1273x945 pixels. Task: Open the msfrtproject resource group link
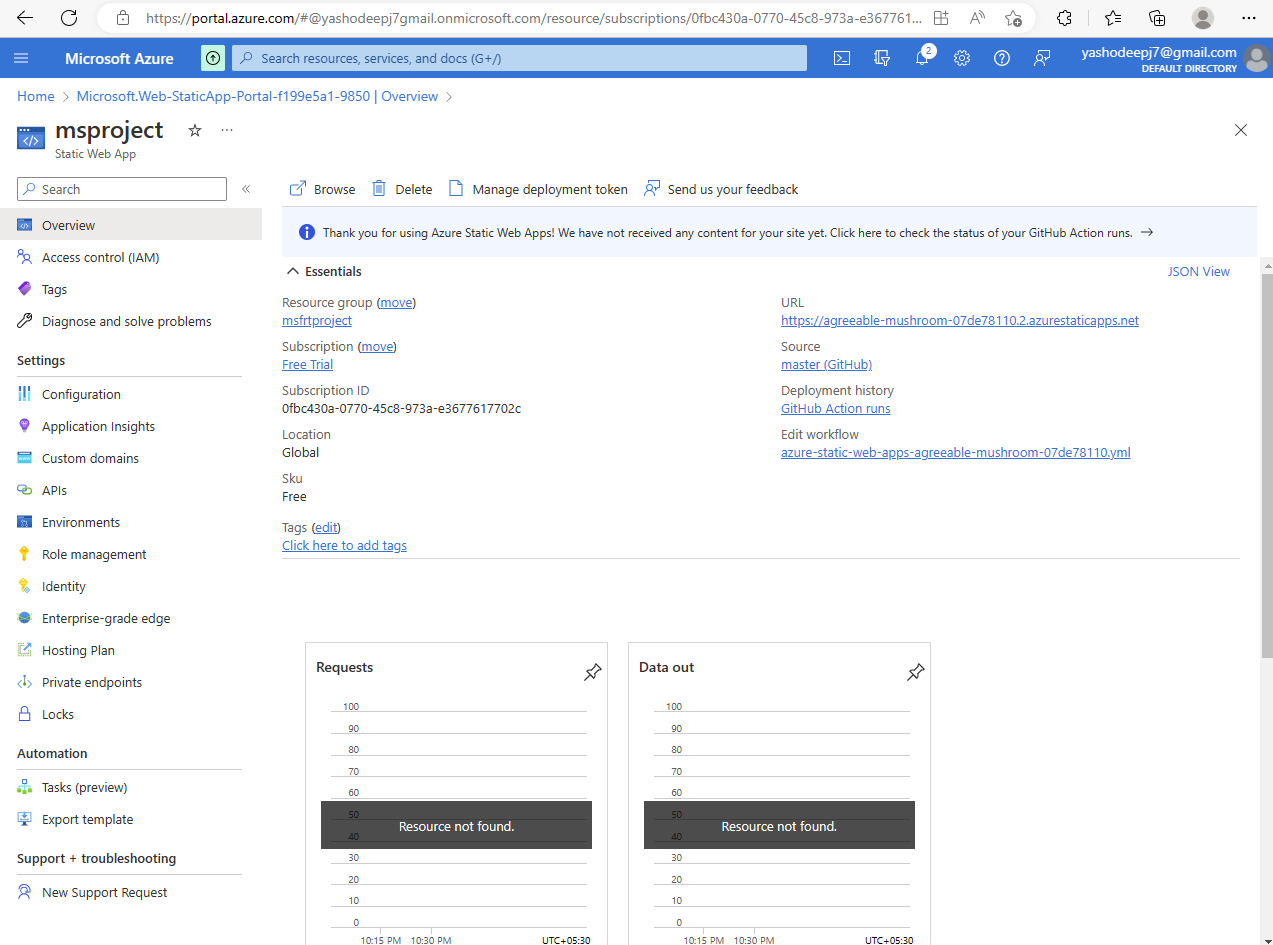317,320
